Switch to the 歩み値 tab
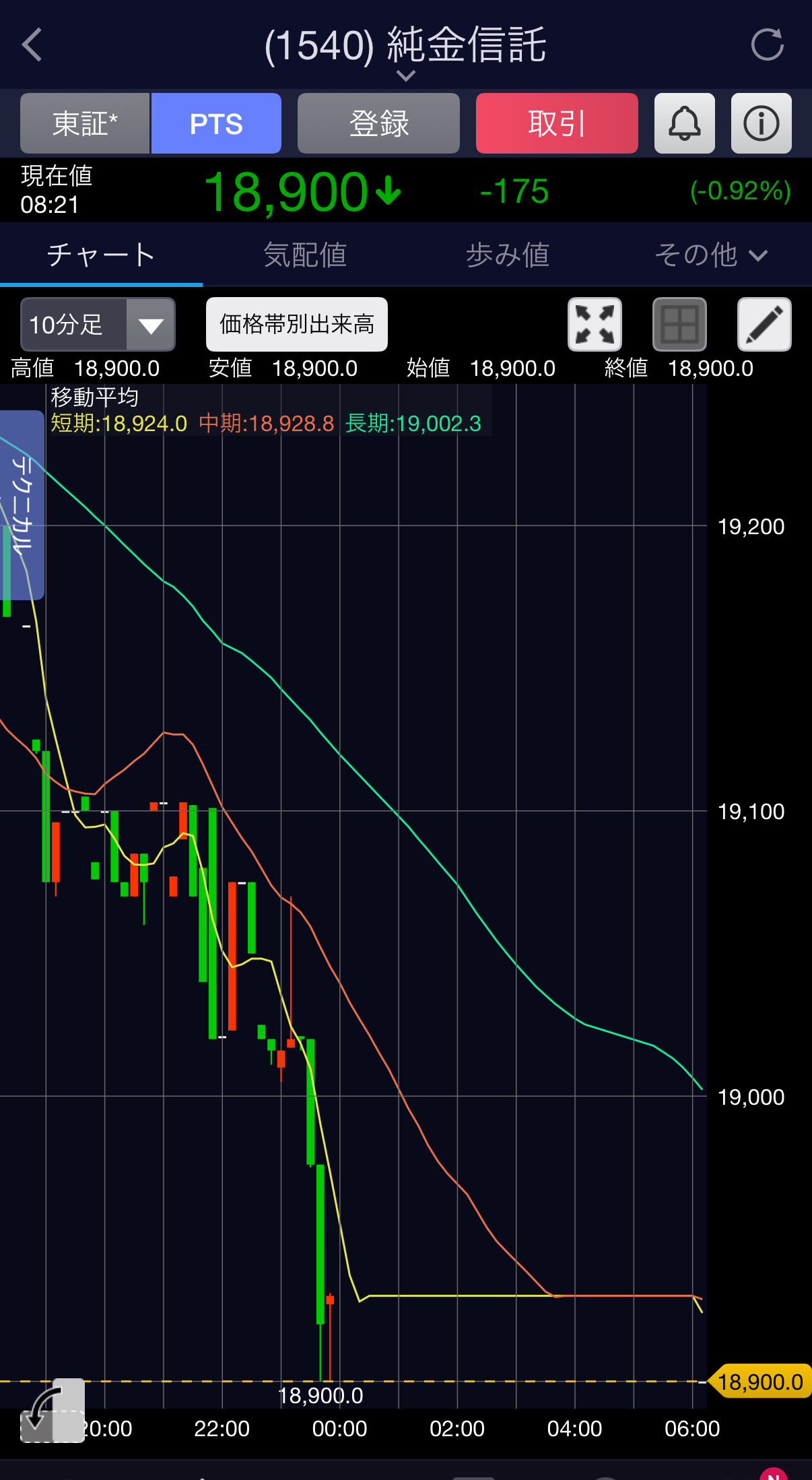This screenshot has height=1480, width=812. point(507,255)
